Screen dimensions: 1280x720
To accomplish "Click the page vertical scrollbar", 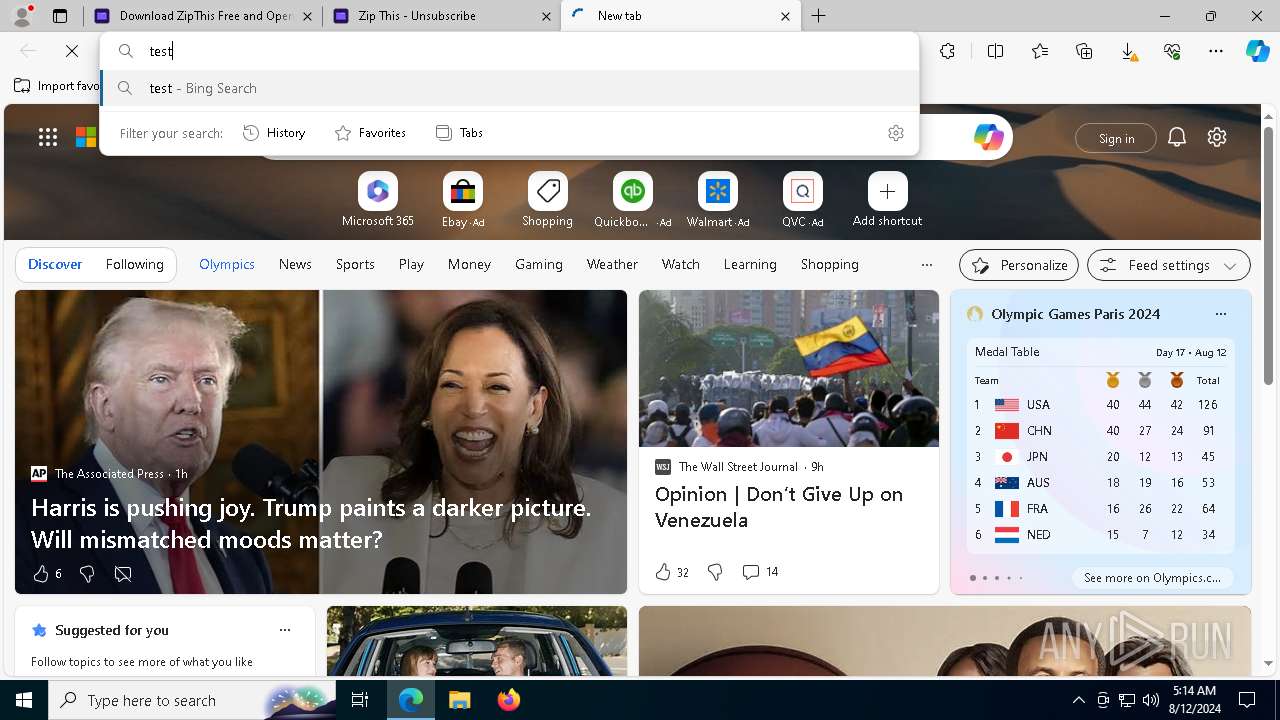I will (x=1268, y=255).
